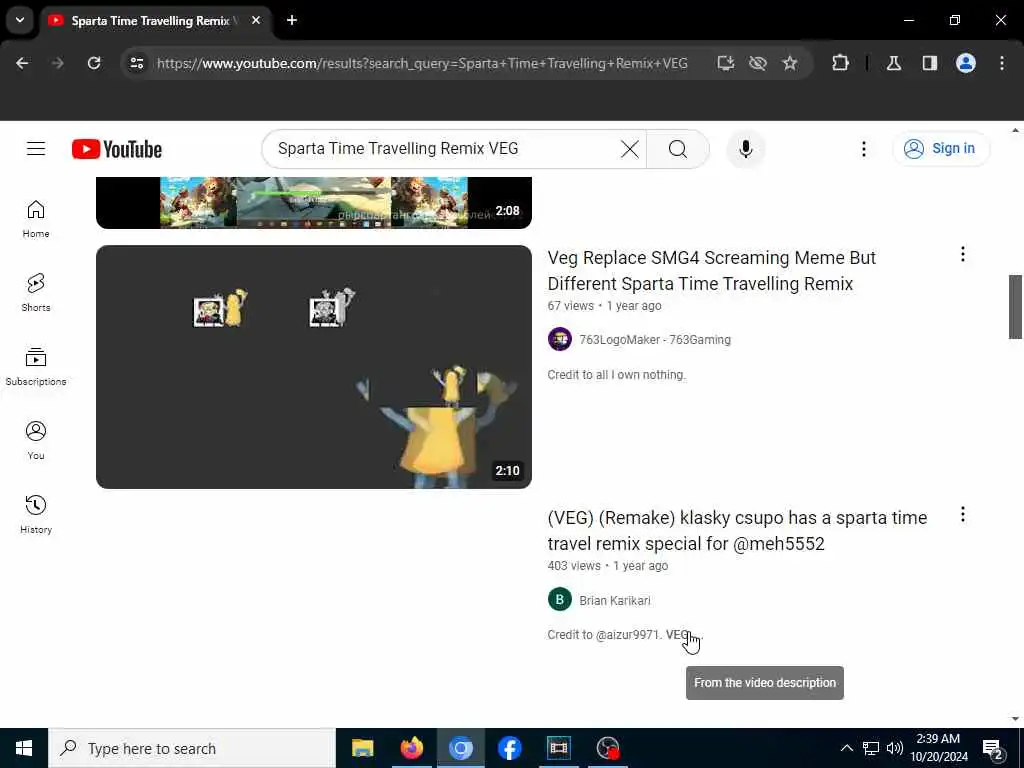Open File Explorer from the taskbar
Image resolution: width=1024 pixels, height=768 pixels.
click(x=362, y=748)
